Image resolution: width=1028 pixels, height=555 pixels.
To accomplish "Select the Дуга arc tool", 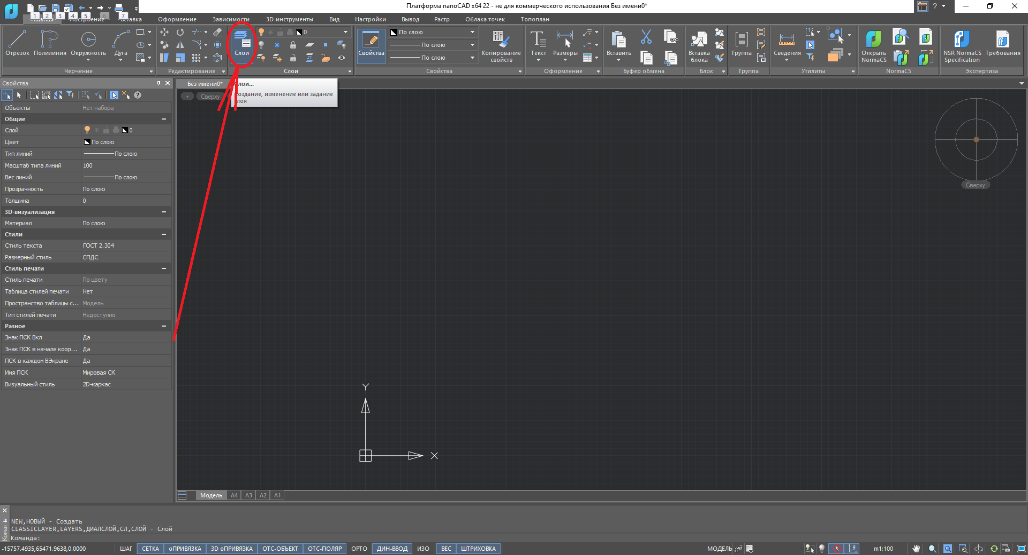I will [121, 43].
